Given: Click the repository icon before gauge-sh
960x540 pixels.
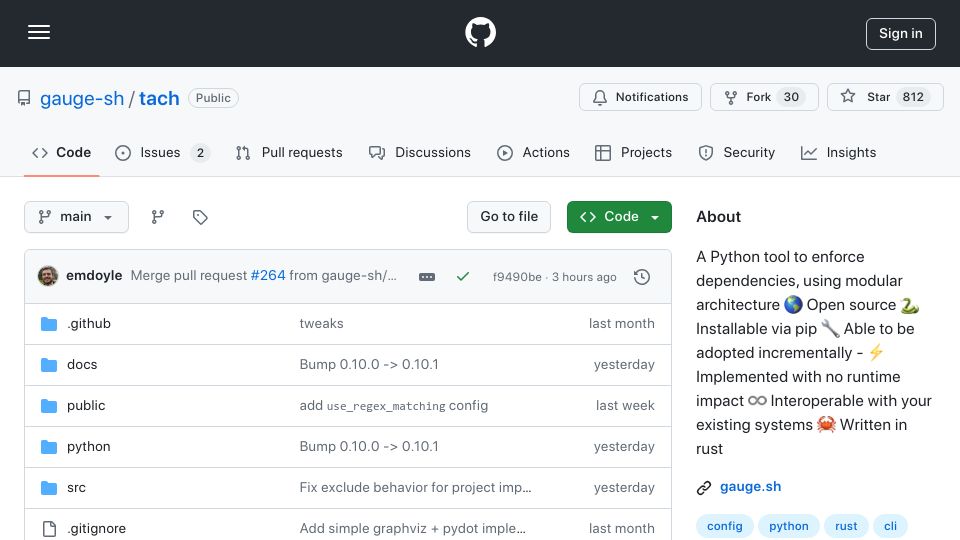Looking at the screenshot, I should click(24, 98).
